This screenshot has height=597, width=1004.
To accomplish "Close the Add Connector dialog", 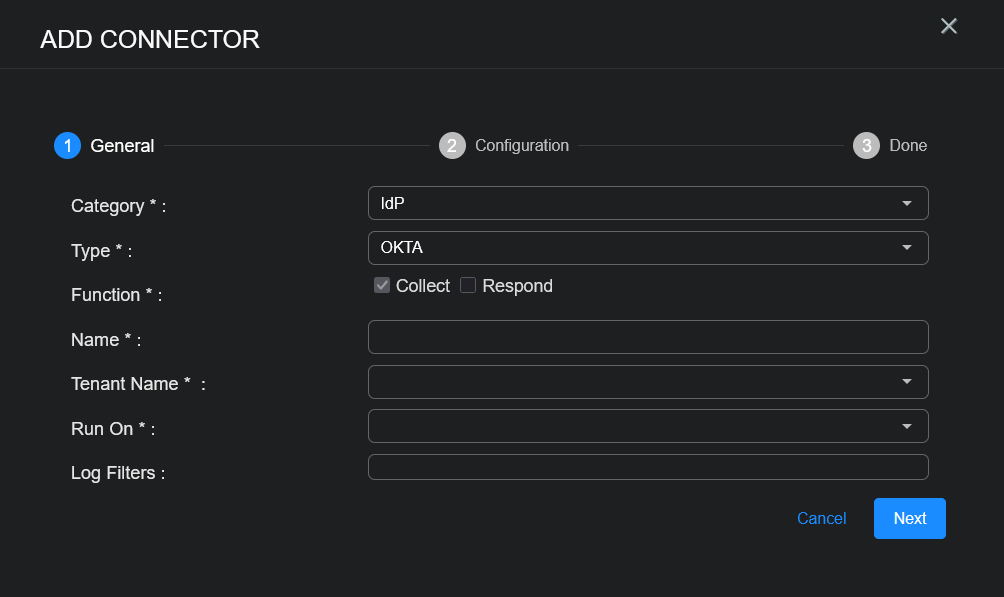I will (x=949, y=26).
